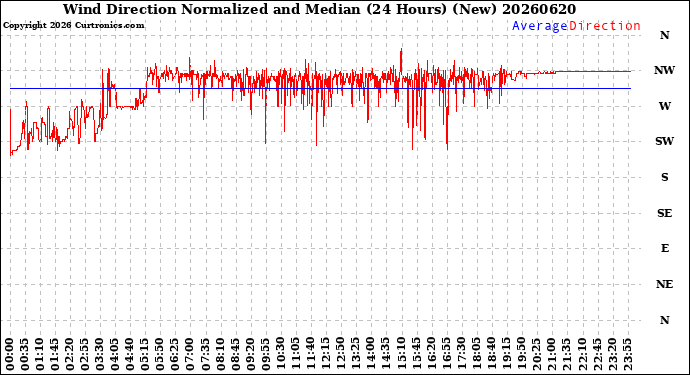The height and width of the screenshot is (375, 690).
Task: Click the 20:25 time label
Action: pyautogui.click(x=536, y=355)
